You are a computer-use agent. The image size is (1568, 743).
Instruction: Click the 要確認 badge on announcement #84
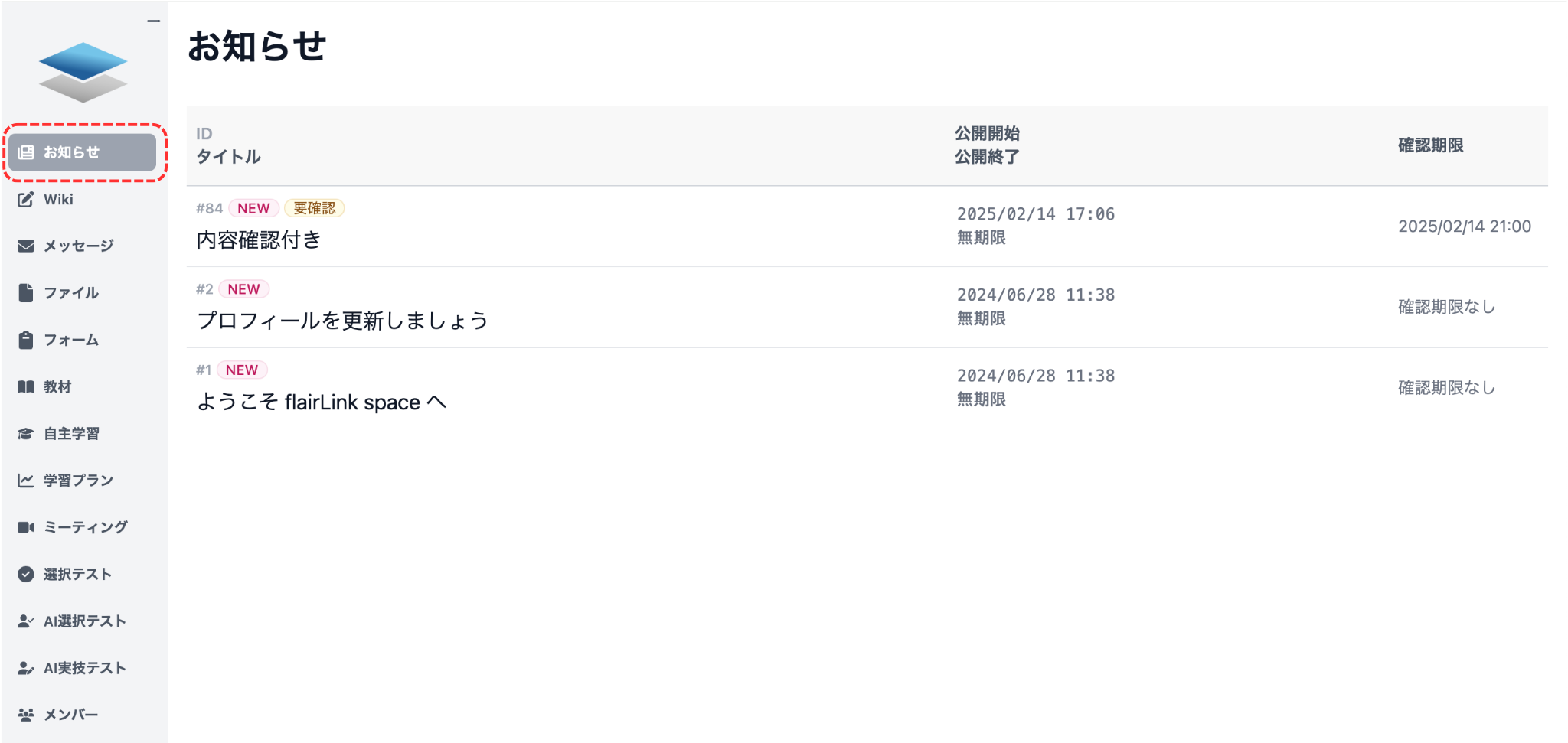tap(315, 208)
